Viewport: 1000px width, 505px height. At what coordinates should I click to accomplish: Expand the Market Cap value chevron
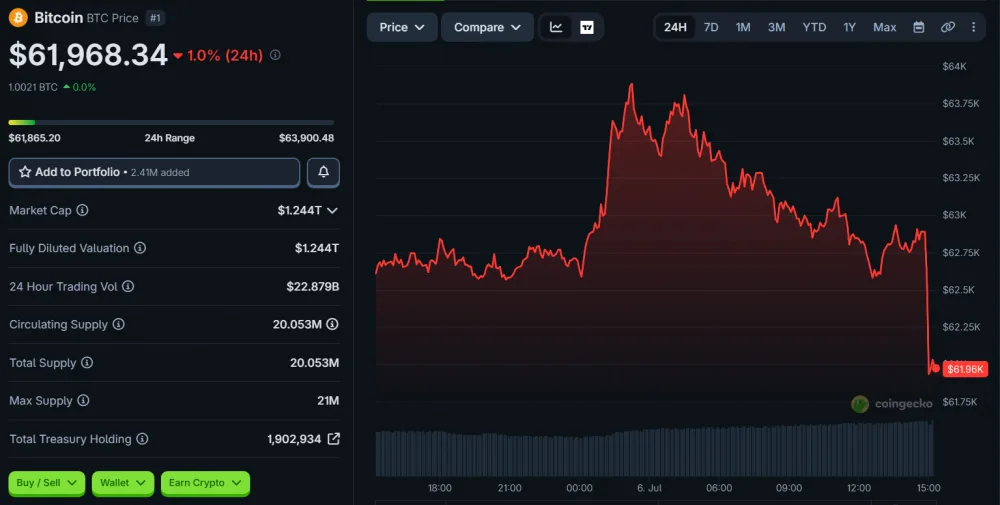pyautogui.click(x=332, y=210)
